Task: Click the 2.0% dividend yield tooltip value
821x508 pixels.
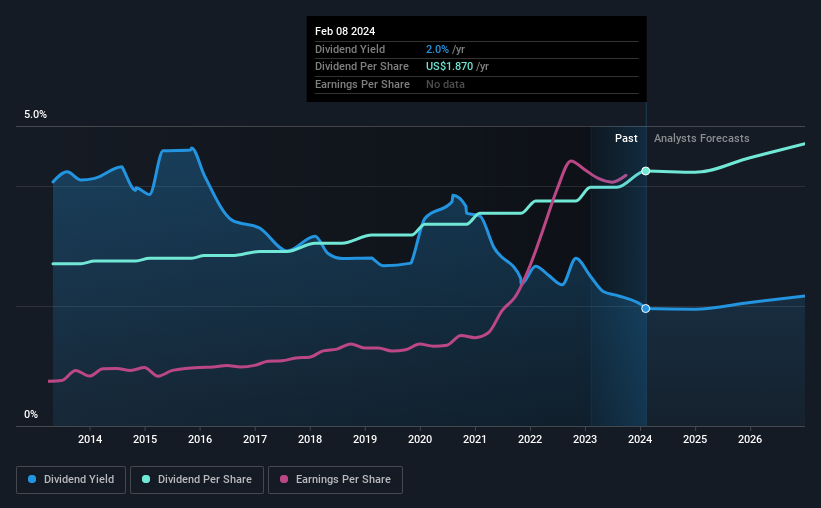Action: coord(437,49)
